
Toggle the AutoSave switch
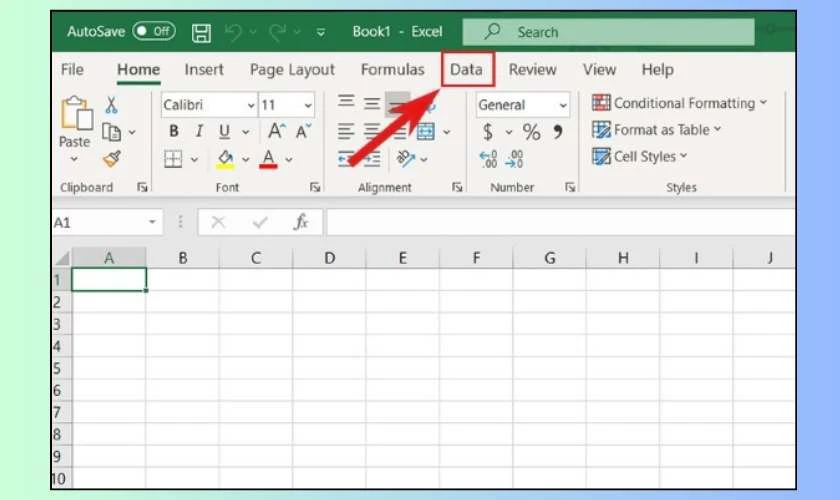pos(154,31)
